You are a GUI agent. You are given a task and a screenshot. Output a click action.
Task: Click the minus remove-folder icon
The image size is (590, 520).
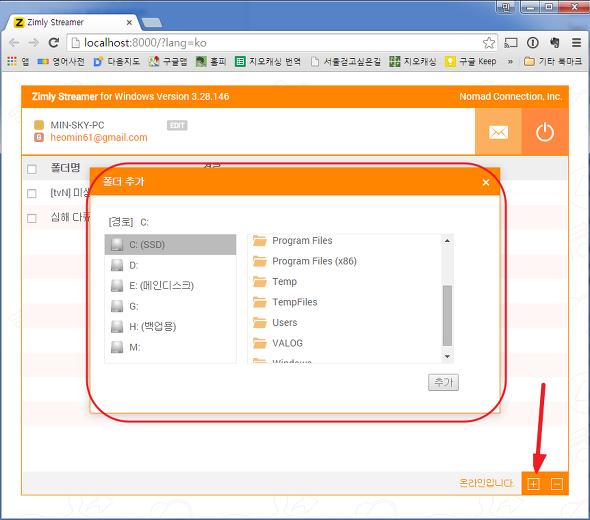(557, 484)
